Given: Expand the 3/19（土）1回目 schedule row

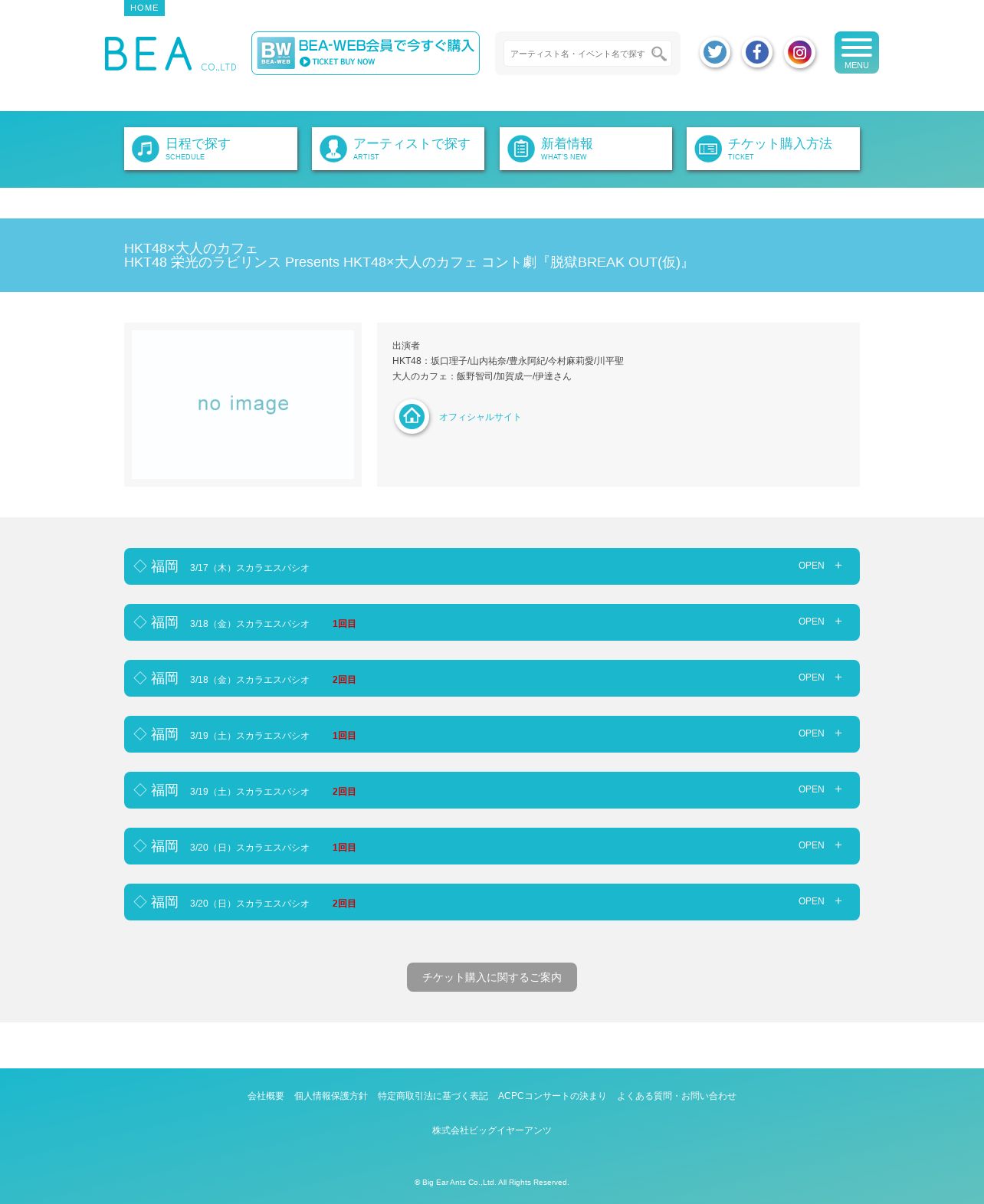Looking at the screenshot, I should [492, 734].
